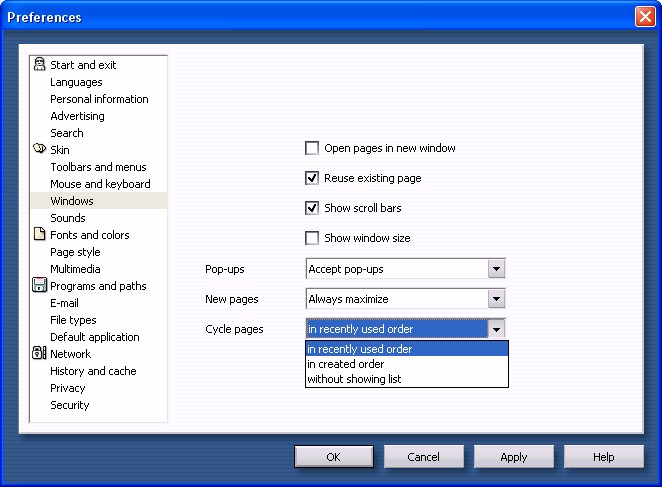Tick the Show window size checkbox
Viewport: 662px width, 487px height.
[312, 238]
